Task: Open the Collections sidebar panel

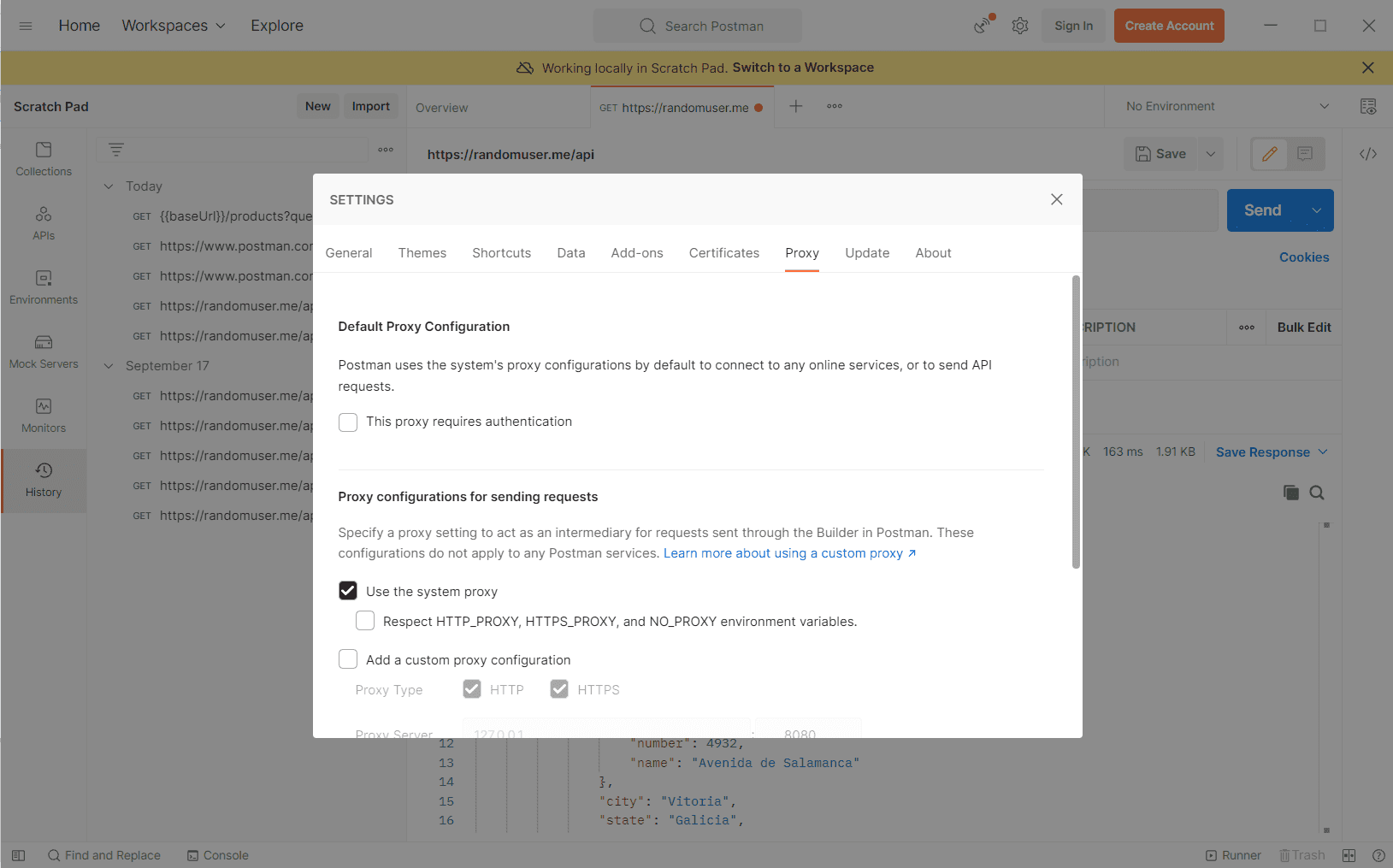Action: pyautogui.click(x=44, y=159)
